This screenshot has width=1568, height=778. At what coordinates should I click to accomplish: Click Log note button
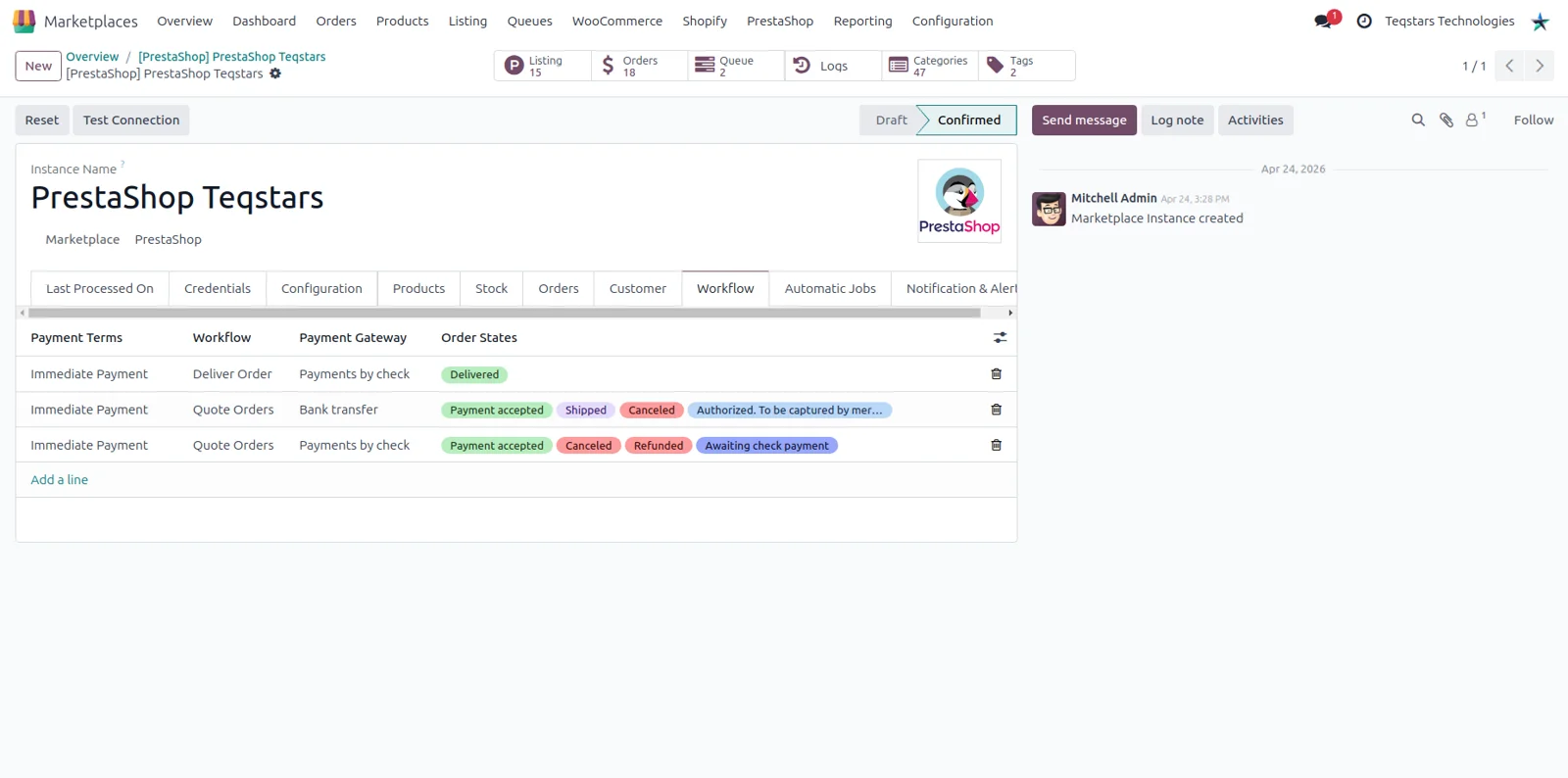(1177, 120)
